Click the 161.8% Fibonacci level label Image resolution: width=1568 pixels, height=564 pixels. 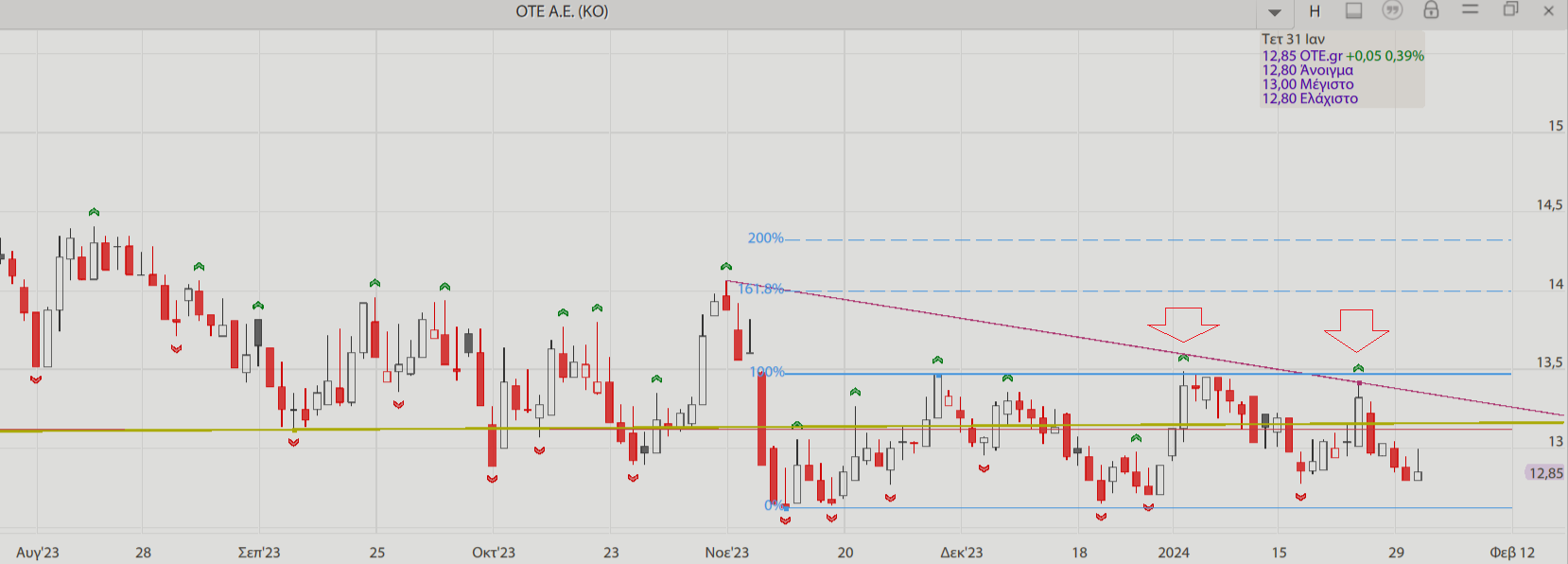click(761, 289)
